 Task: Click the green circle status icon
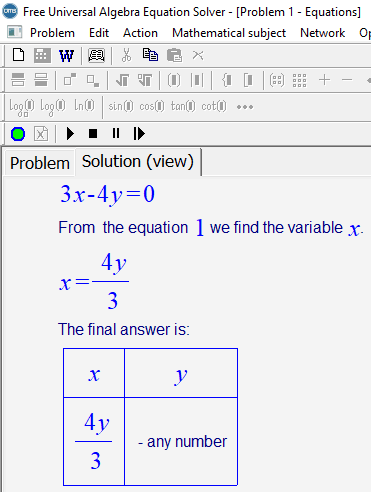(18, 134)
